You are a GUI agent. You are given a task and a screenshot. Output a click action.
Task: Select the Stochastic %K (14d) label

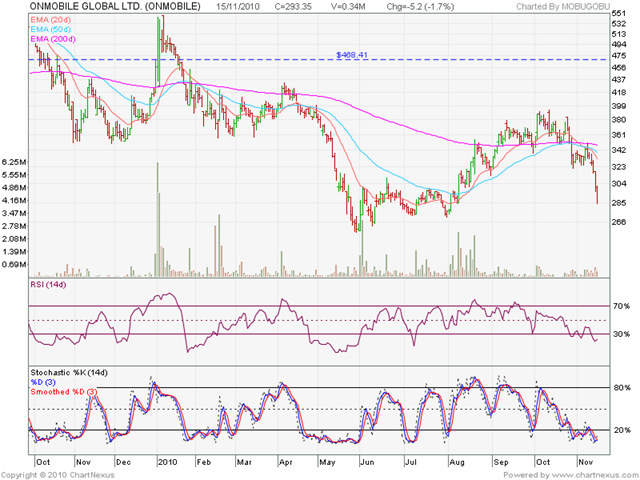pos(69,373)
